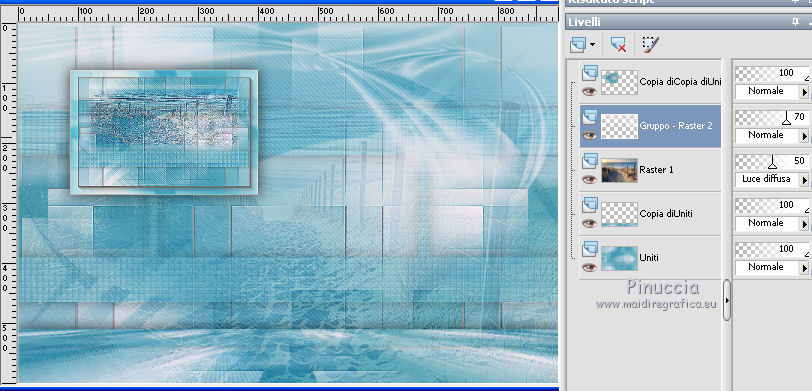Adjust opacity slider of Raster 1 at 50
This screenshot has width=812, height=391.
coord(772,162)
